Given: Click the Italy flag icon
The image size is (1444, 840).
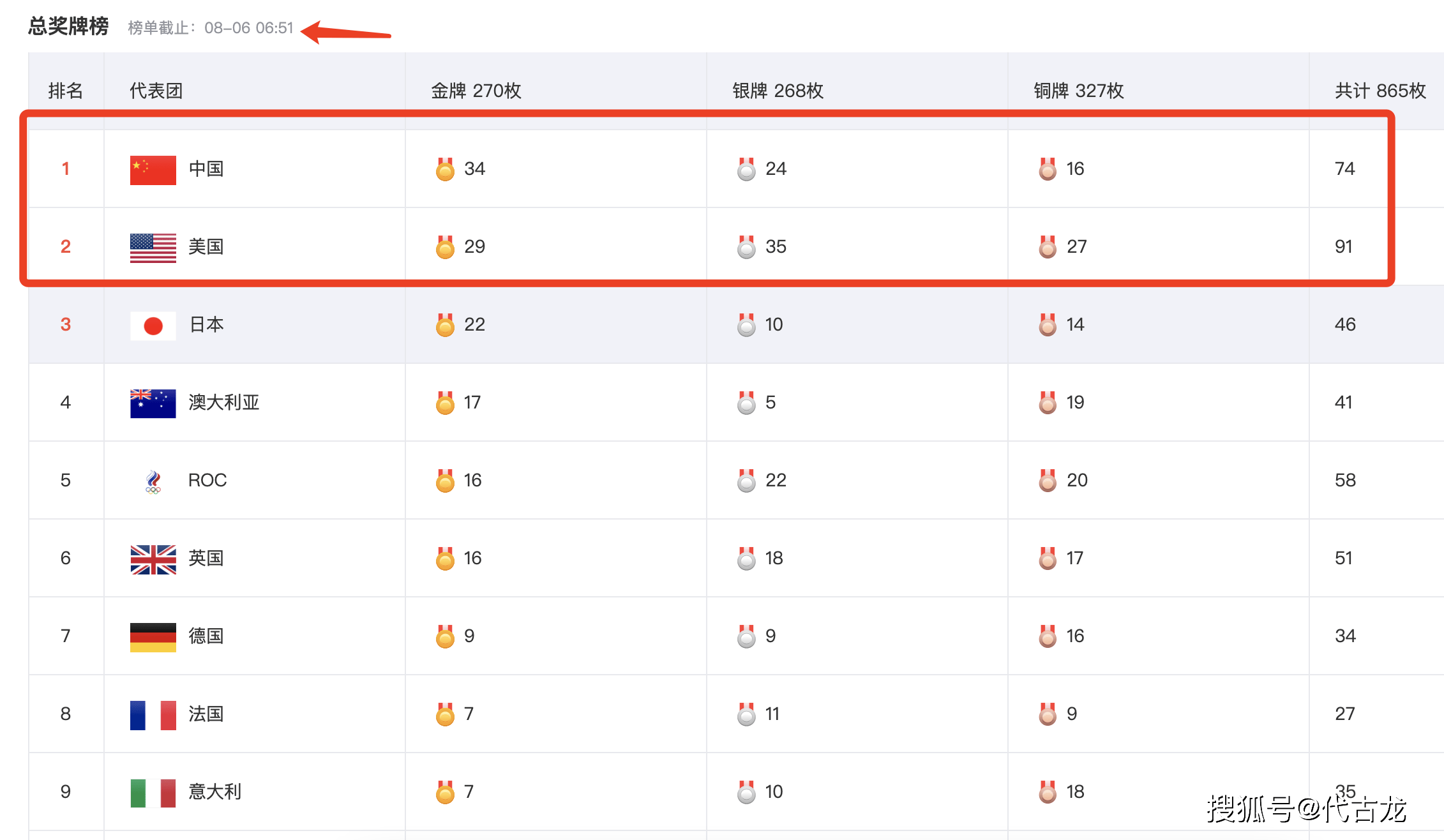Looking at the screenshot, I should click(153, 793).
